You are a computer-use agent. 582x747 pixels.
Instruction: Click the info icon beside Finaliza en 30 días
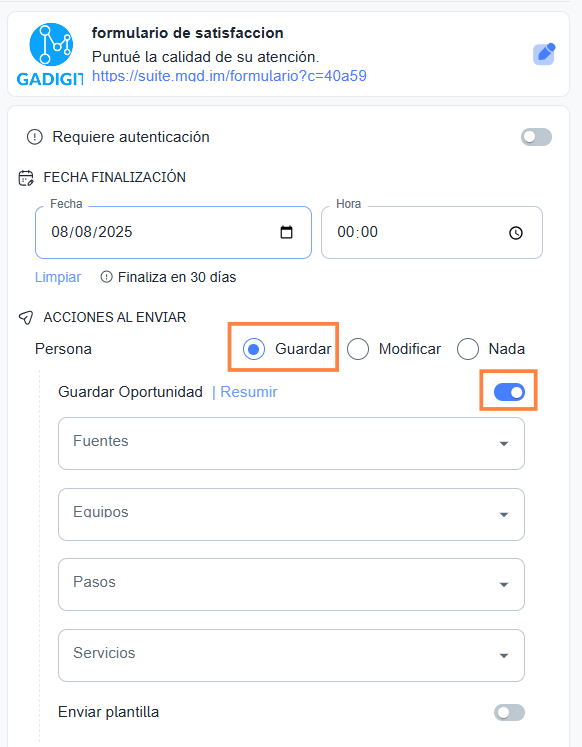107,277
